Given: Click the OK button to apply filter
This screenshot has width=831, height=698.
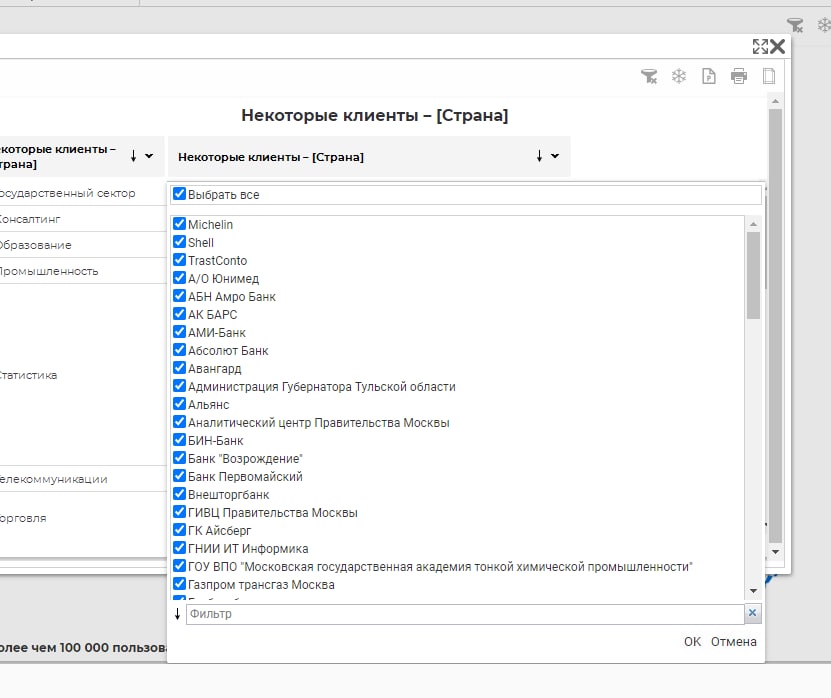Looking at the screenshot, I should 692,642.
